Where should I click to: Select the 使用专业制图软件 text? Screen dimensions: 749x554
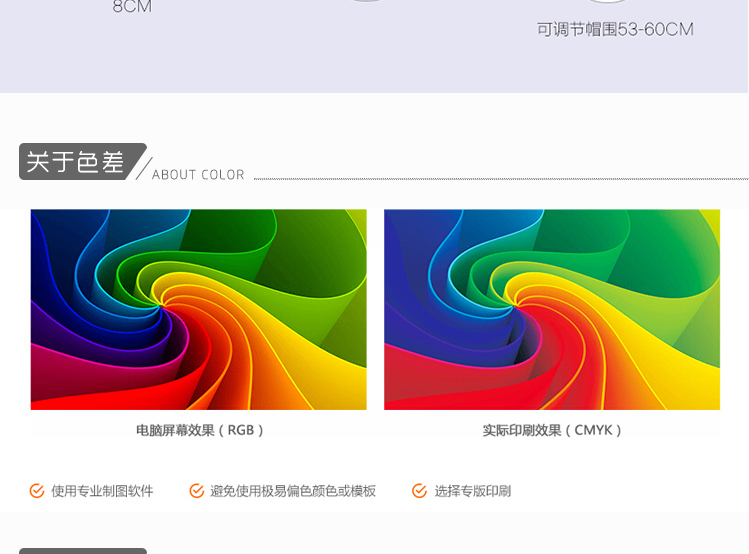coord(102,491)
